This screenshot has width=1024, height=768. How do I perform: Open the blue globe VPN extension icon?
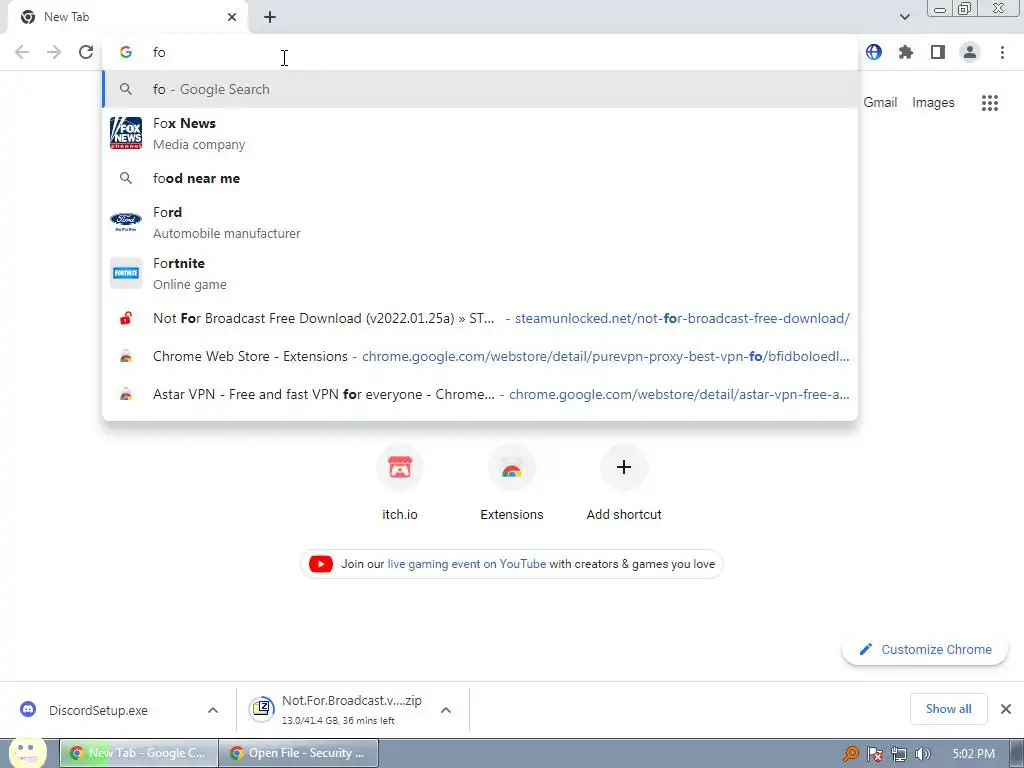point(874,52)
